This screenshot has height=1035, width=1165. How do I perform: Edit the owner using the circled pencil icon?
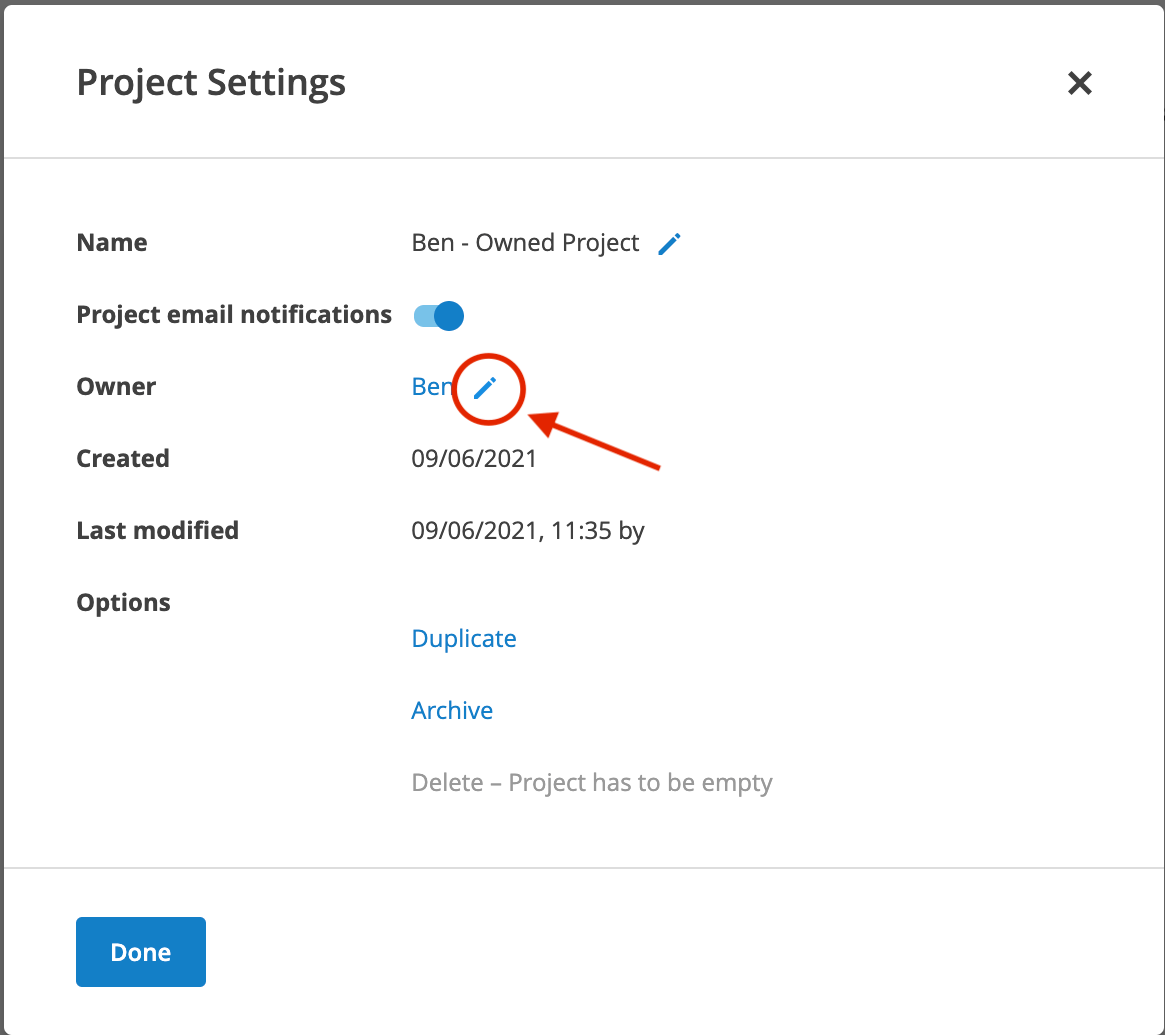485,387
